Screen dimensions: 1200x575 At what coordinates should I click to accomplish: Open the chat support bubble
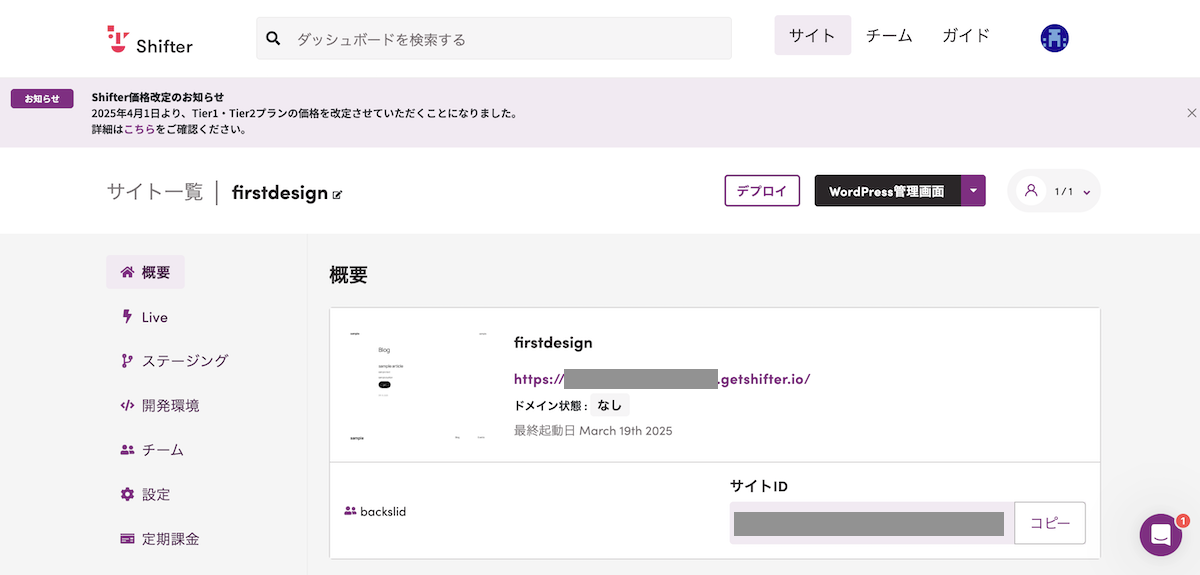click(x=1160, y=535)
